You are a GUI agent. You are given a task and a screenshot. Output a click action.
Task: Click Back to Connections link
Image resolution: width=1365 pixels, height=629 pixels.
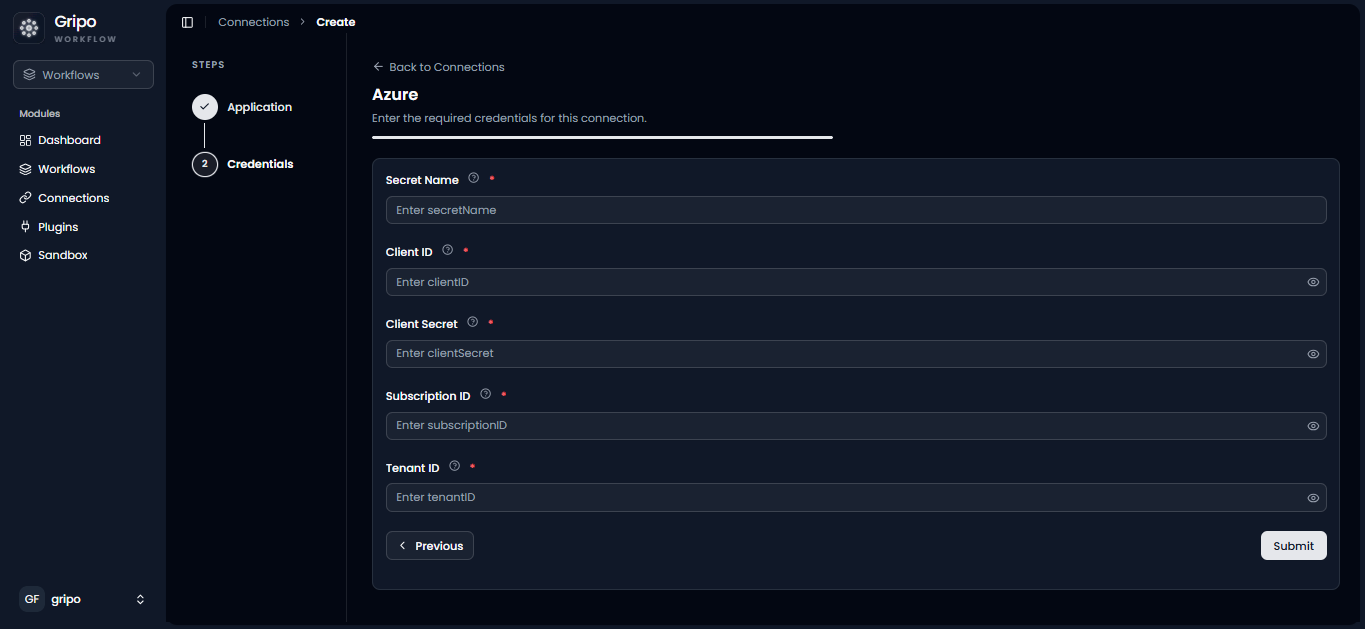click(x=438, y=67)
